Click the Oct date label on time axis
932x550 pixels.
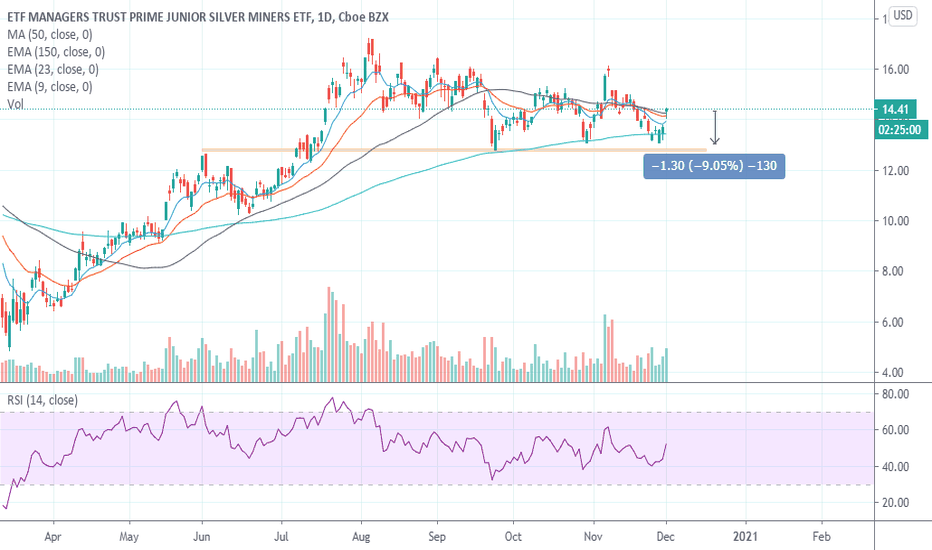point(513,536)
